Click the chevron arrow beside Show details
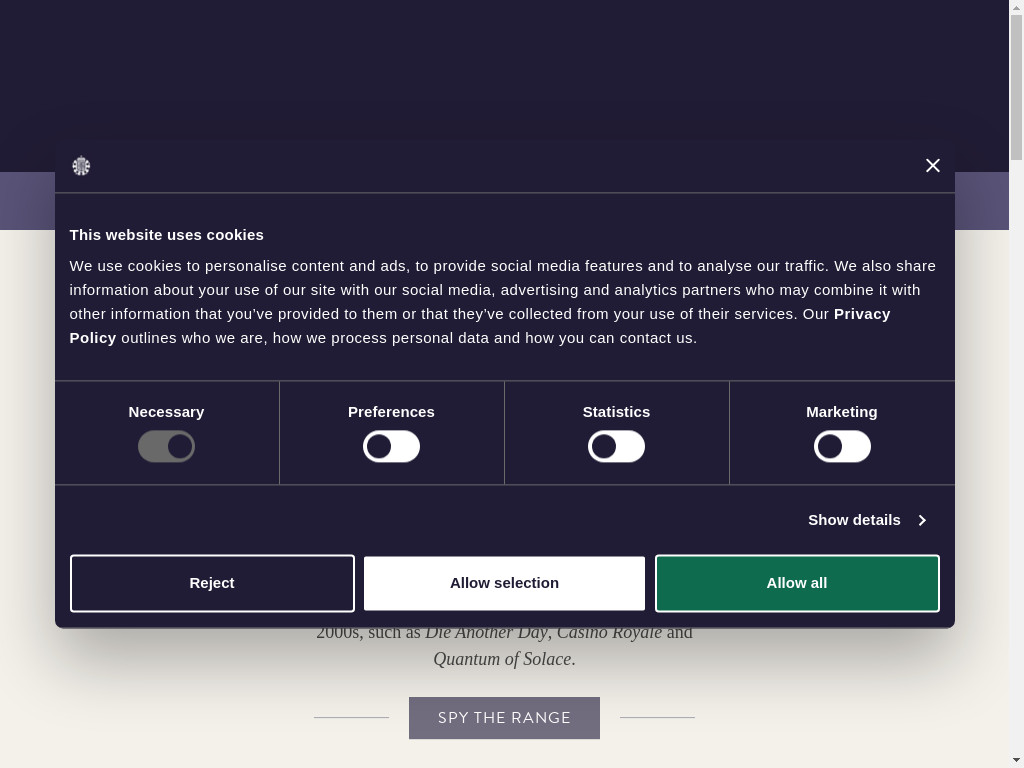 (x=922, y=520)
